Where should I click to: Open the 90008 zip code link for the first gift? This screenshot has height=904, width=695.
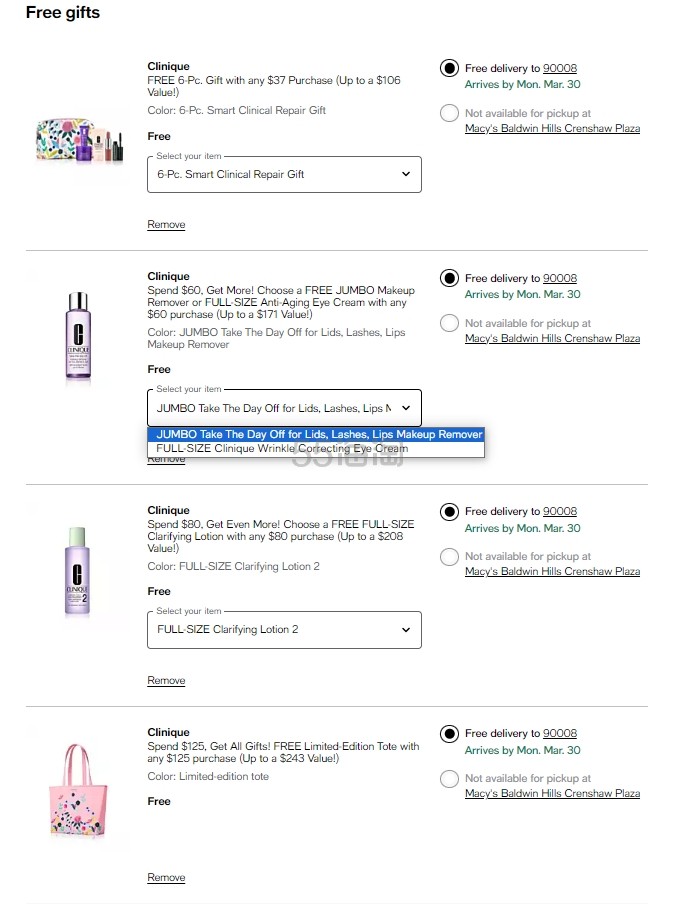pos(560,69)
